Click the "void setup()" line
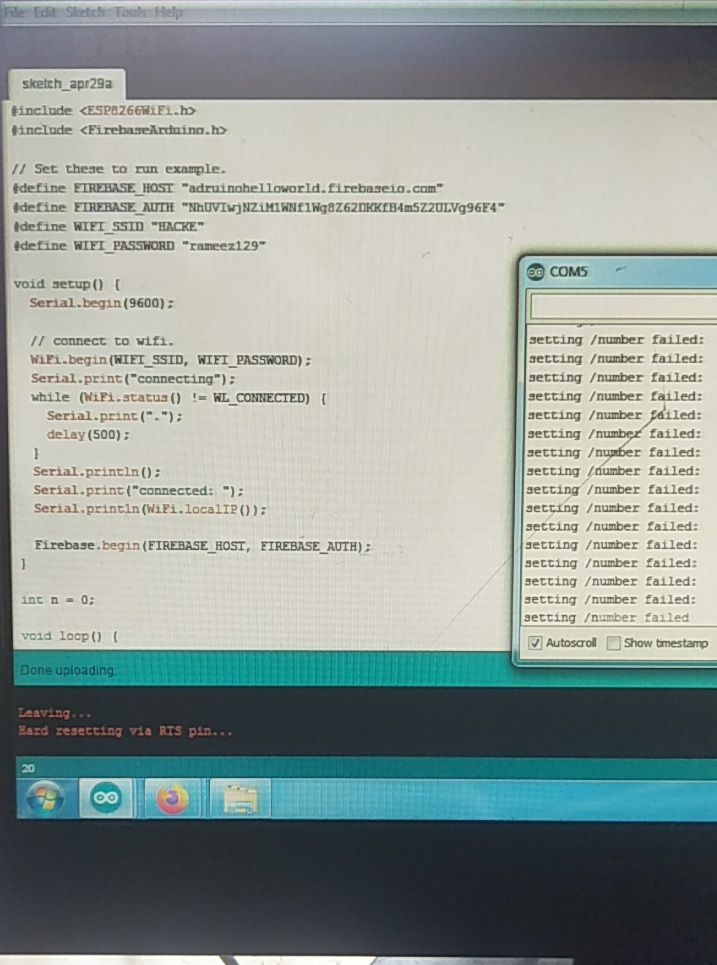717x965 pixels. click(x=66, y=284)
